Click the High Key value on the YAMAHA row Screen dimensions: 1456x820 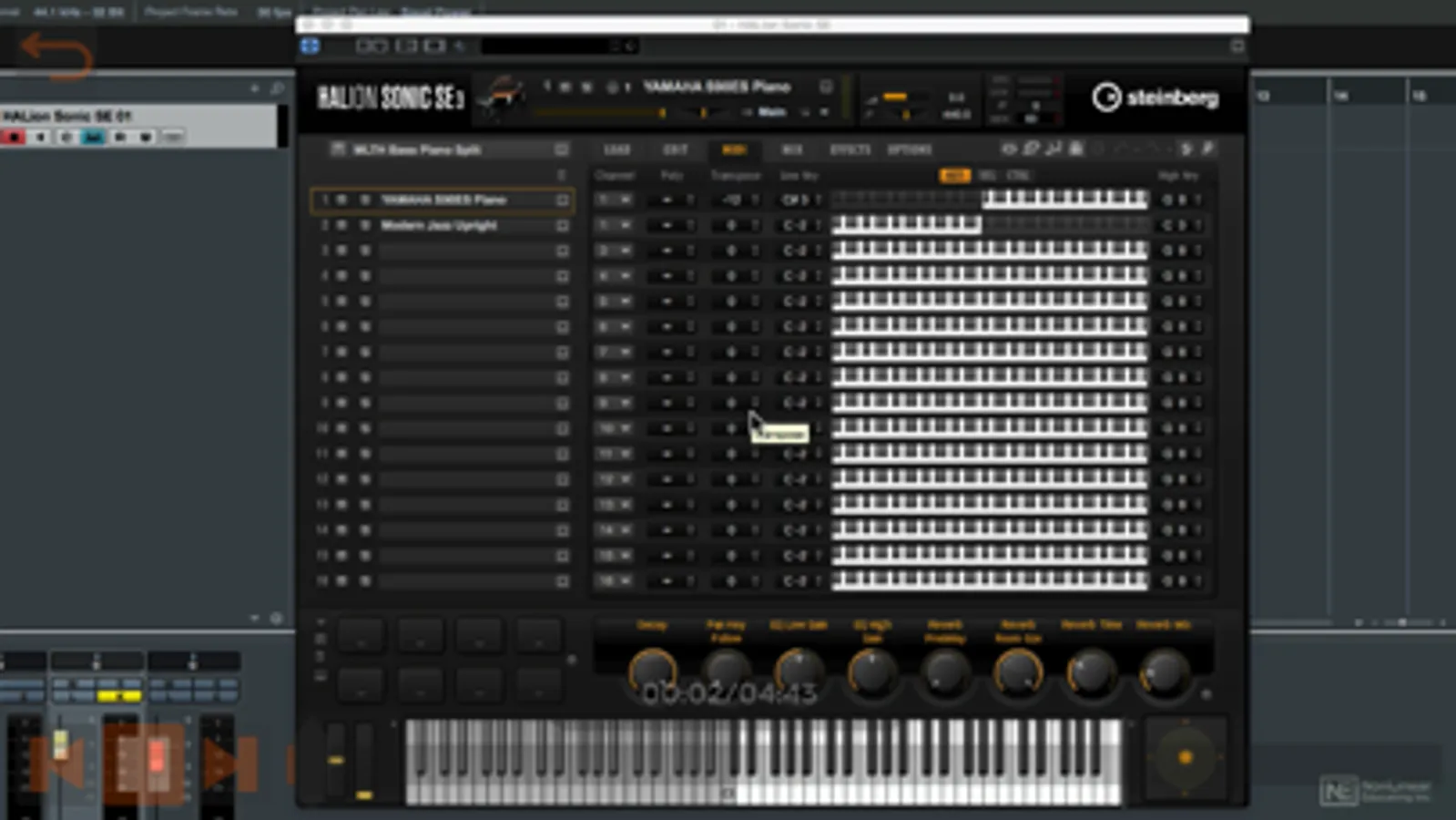point(1179,200)
